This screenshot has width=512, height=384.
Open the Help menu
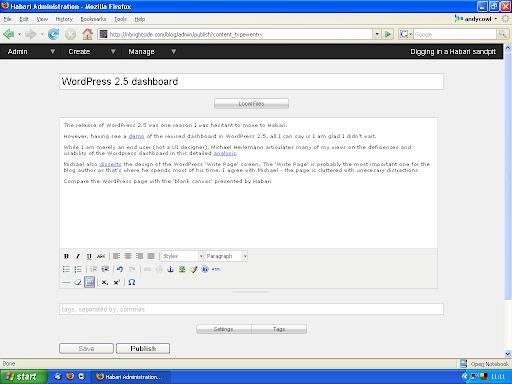pyautogui.click(x=140, y=19)
